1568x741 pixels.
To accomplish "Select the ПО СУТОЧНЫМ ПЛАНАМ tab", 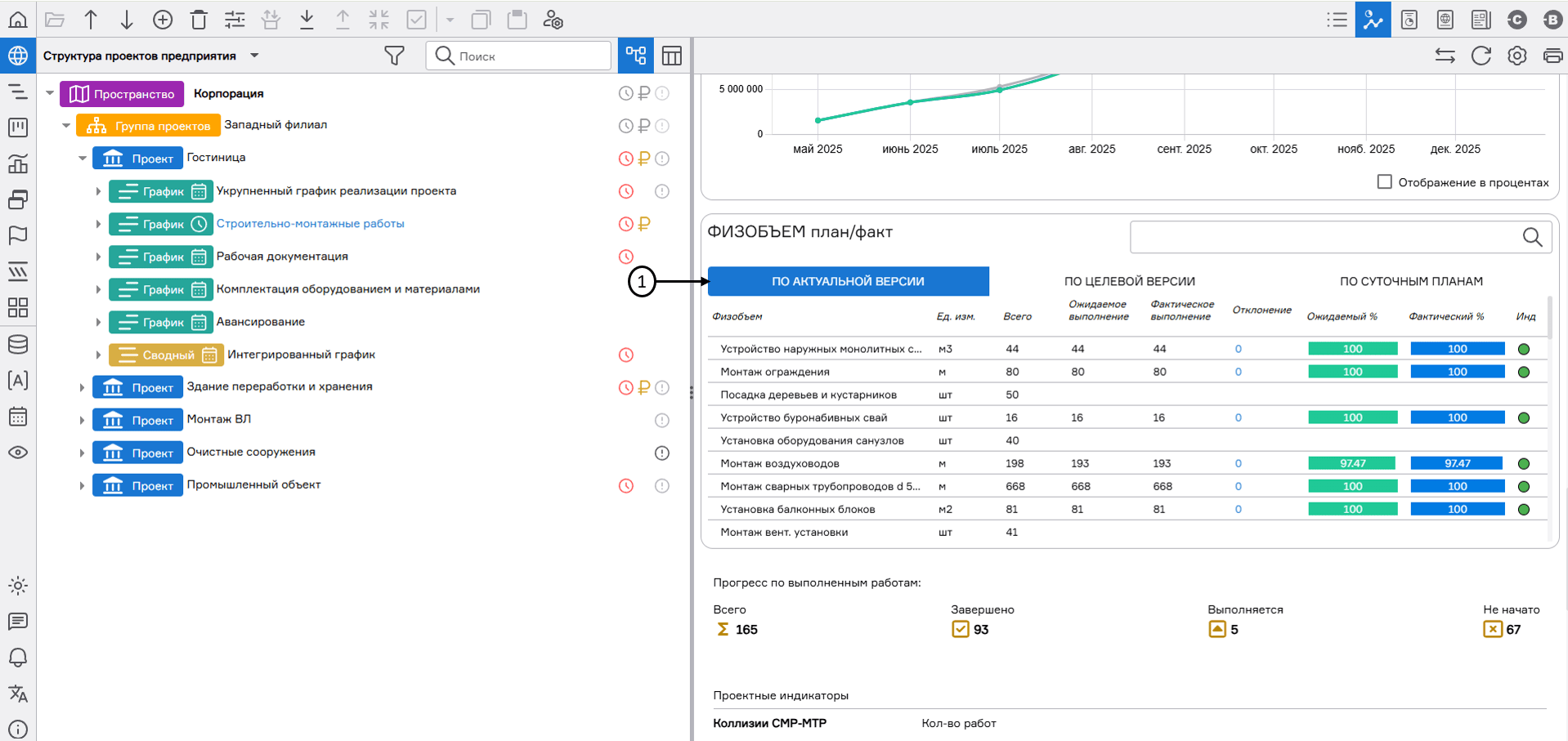I will pos(1410,281).
